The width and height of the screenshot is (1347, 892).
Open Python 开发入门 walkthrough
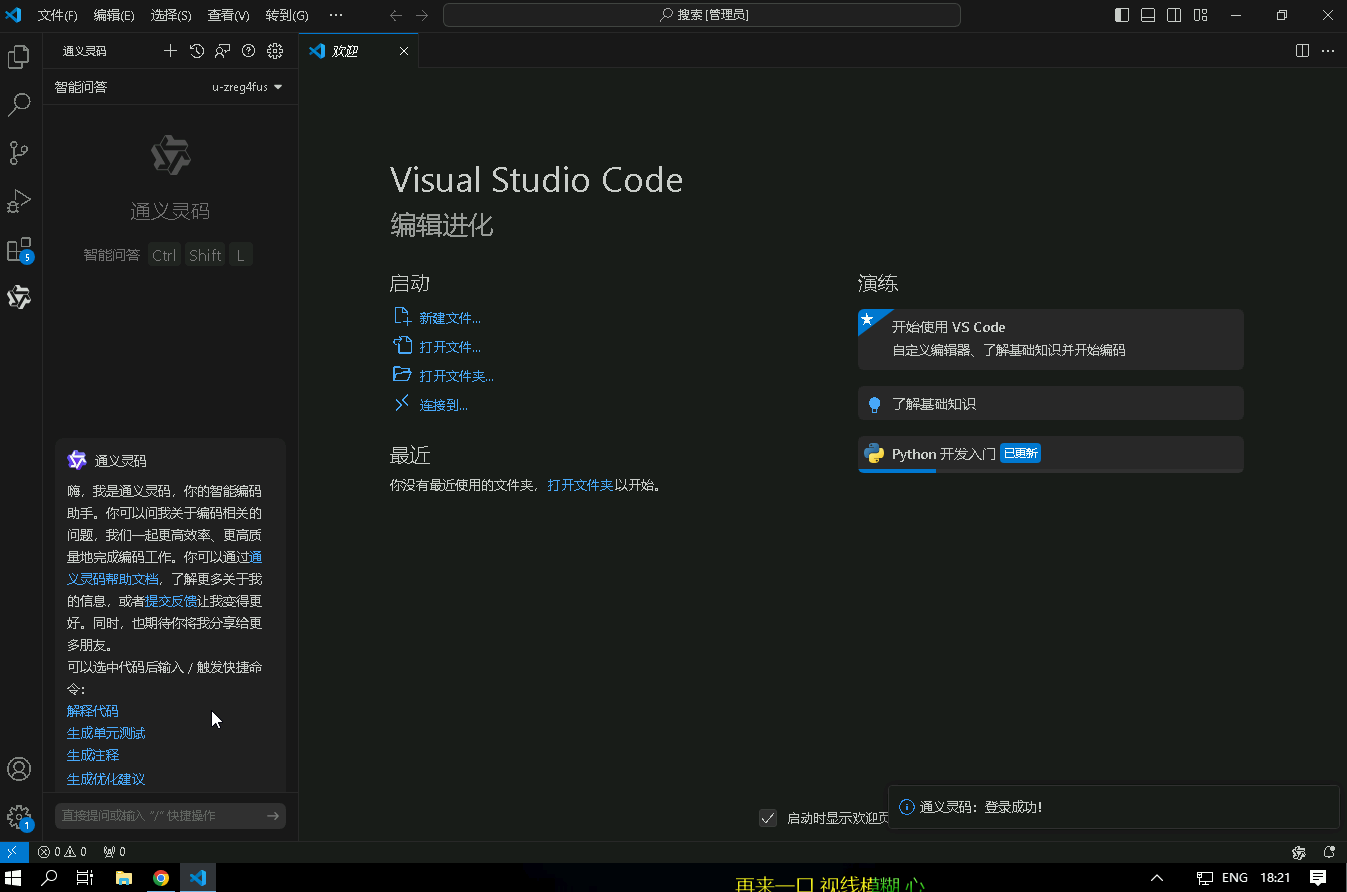[1051, 454]
